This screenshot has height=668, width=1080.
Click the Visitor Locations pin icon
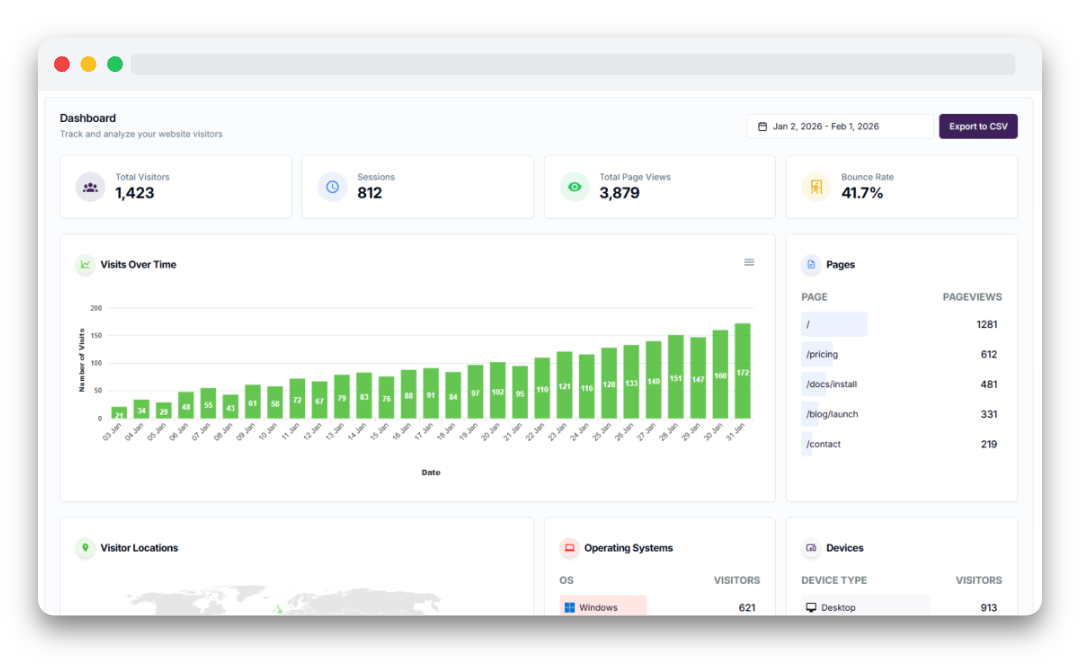pyautogui.click(x=85, y=547)
